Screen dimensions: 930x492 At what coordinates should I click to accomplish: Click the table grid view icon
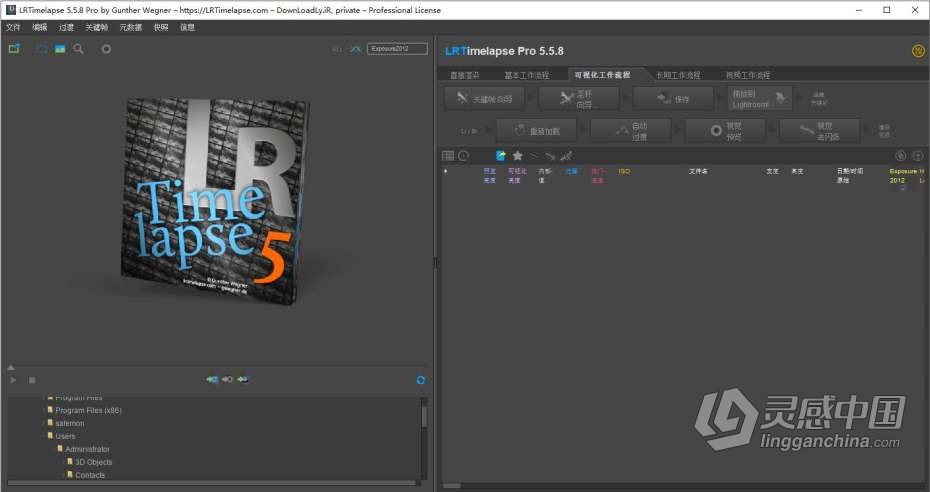click(448, 156)
